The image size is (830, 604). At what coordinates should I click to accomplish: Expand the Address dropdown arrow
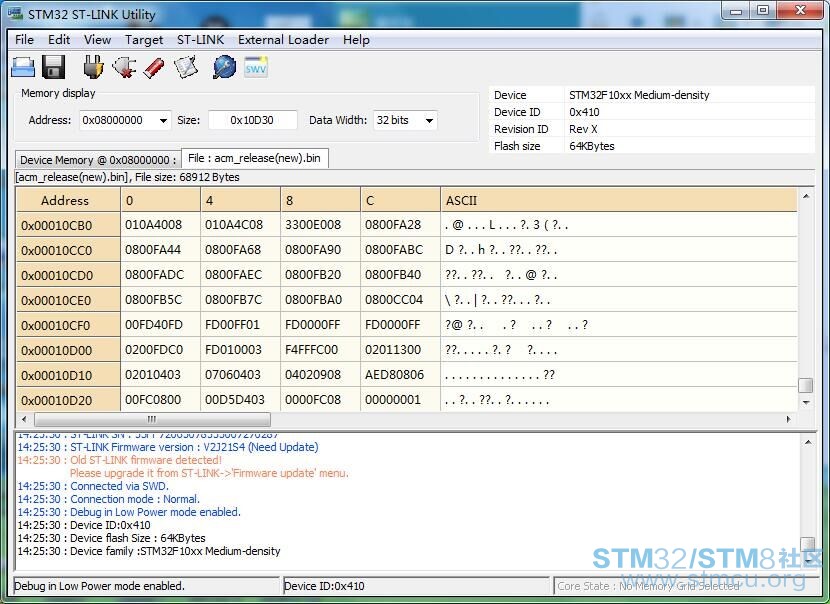pos(164,121)
